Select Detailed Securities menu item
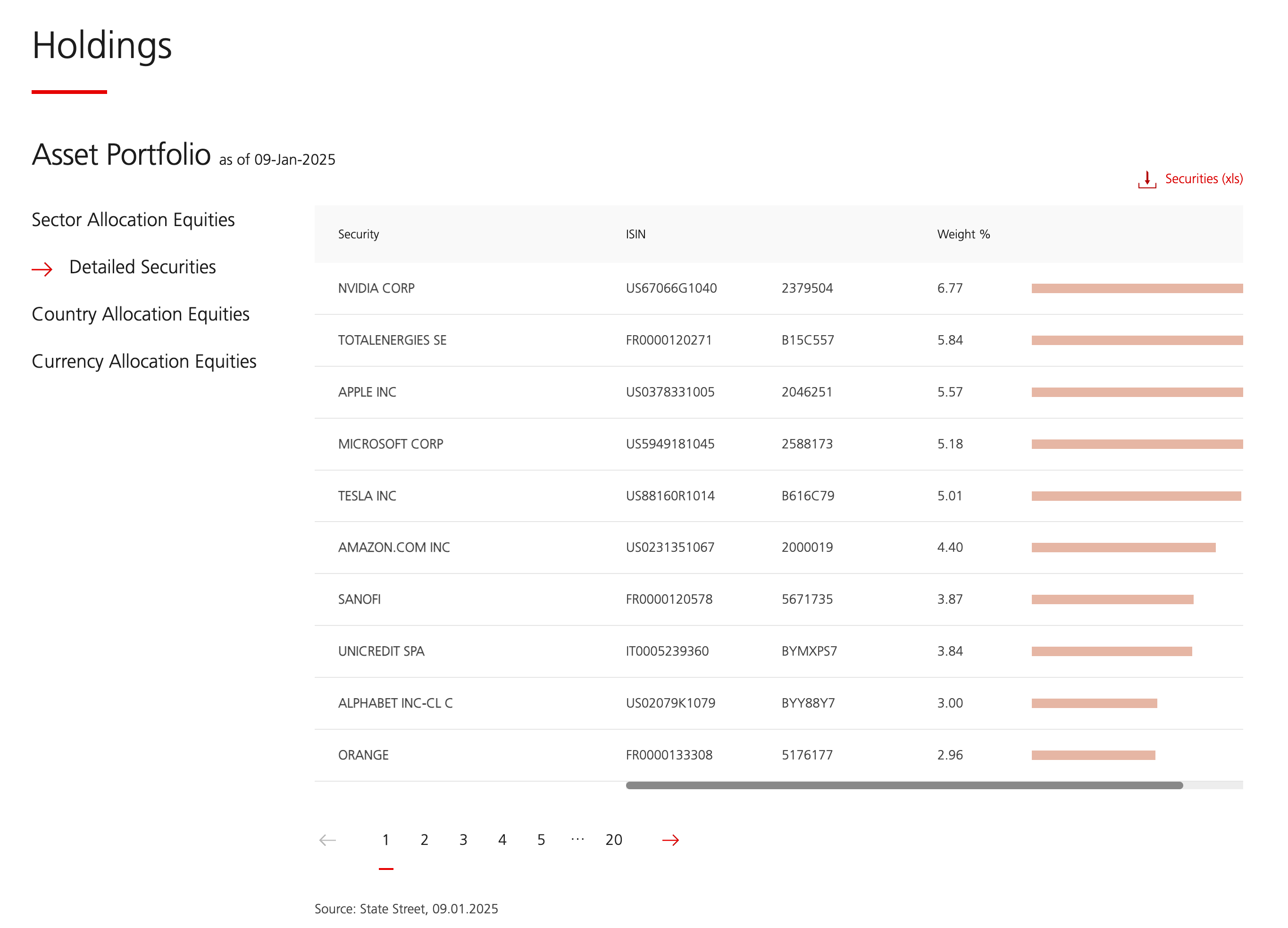This screenshot has height=928, width=1288. [x=142, y=267]
